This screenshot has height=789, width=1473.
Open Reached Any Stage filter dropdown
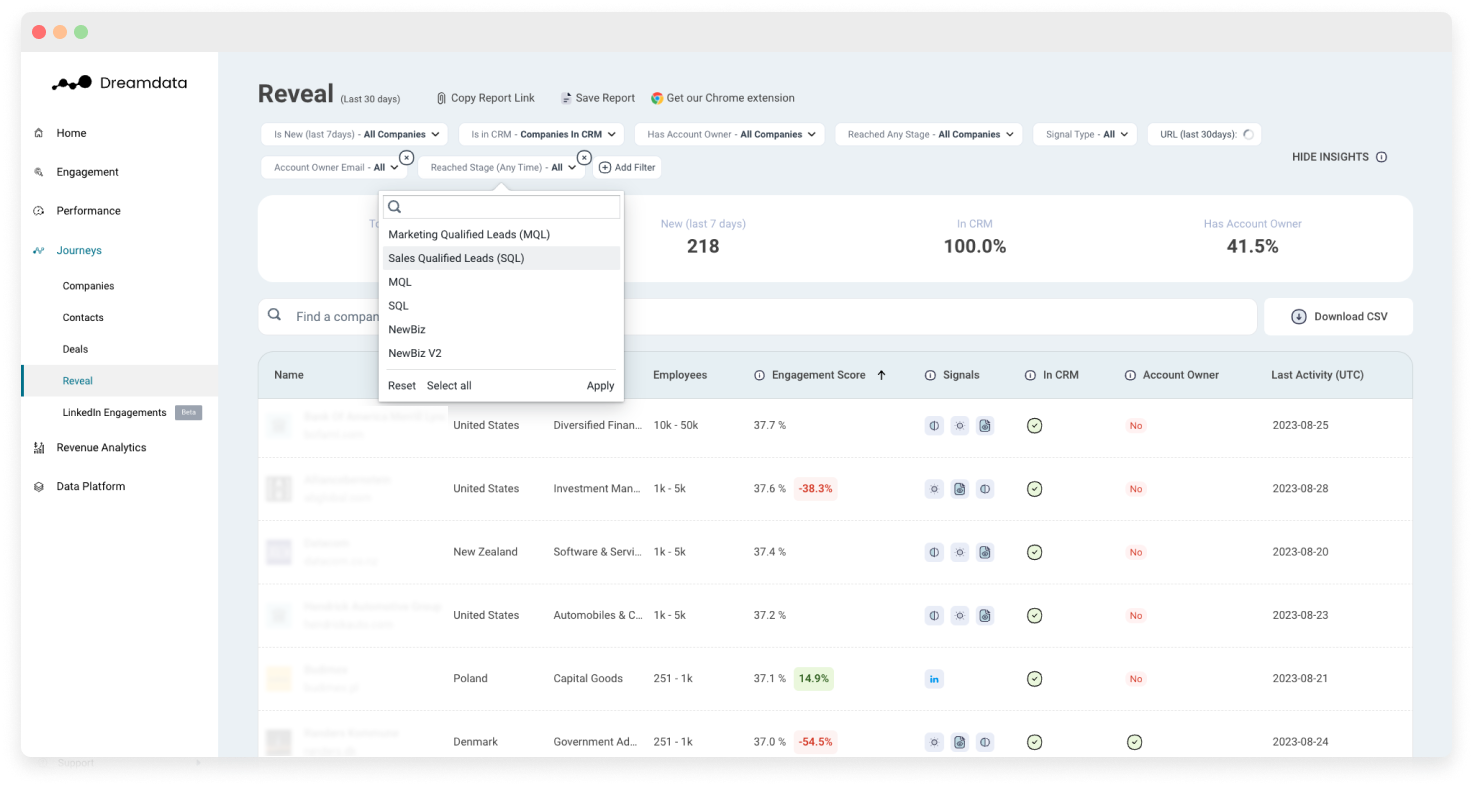tap(929, 134)
